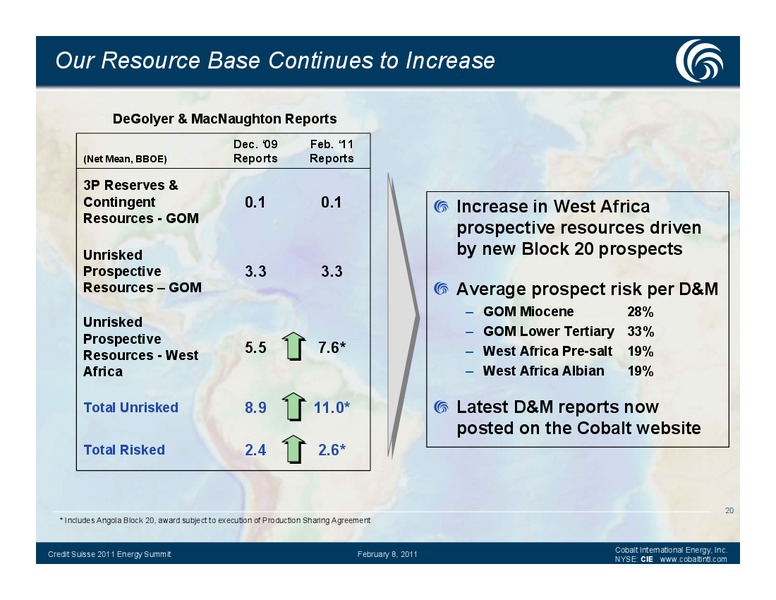The width and height of the screenshot is (776, 600).
Task: Click 'Latest D&M reports now posted' bullet text
Action: (x=579, y=417)
